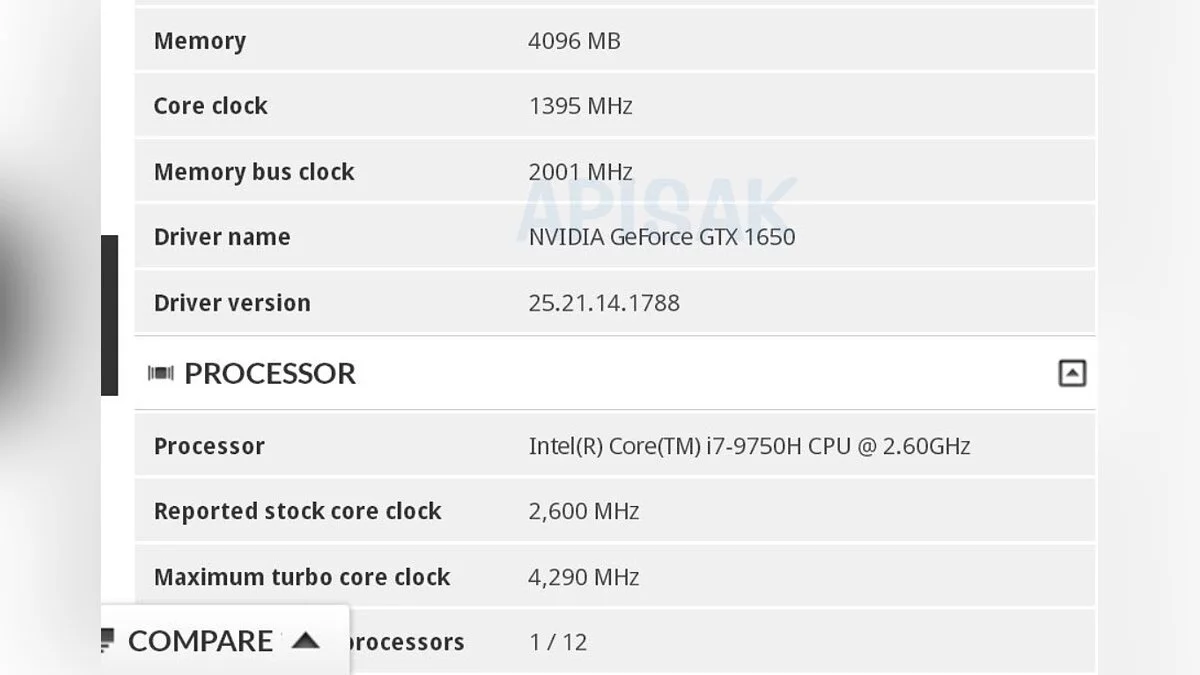Click the Reported stock core clock label
This screenshot has width=1200, height=675.
(x=297, y=511)
